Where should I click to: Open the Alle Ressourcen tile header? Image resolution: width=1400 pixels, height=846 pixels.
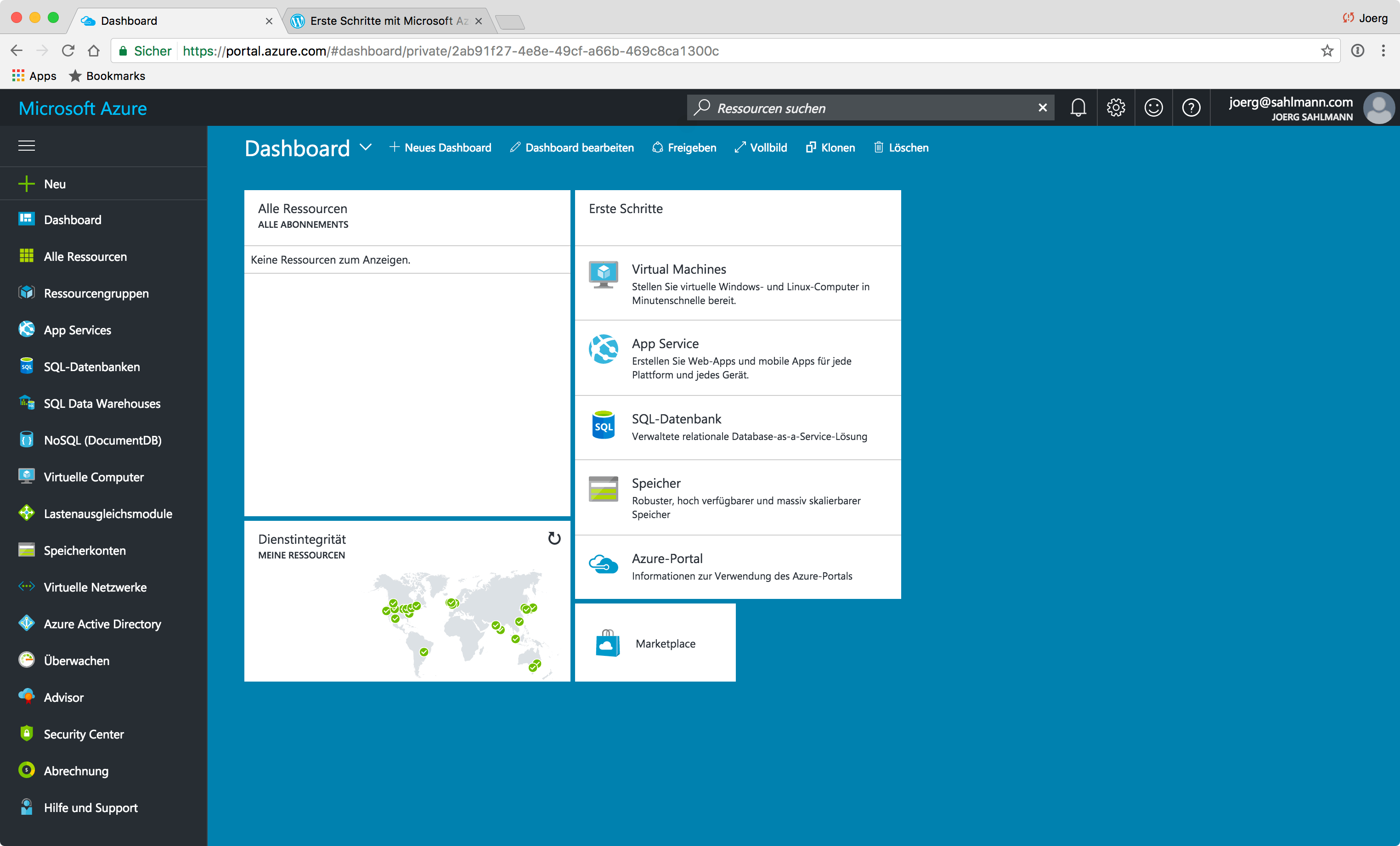click(x=407, y=217)
